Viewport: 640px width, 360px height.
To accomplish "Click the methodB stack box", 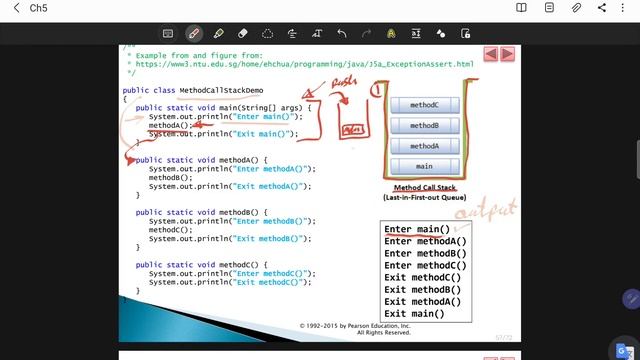I will 425,126.
